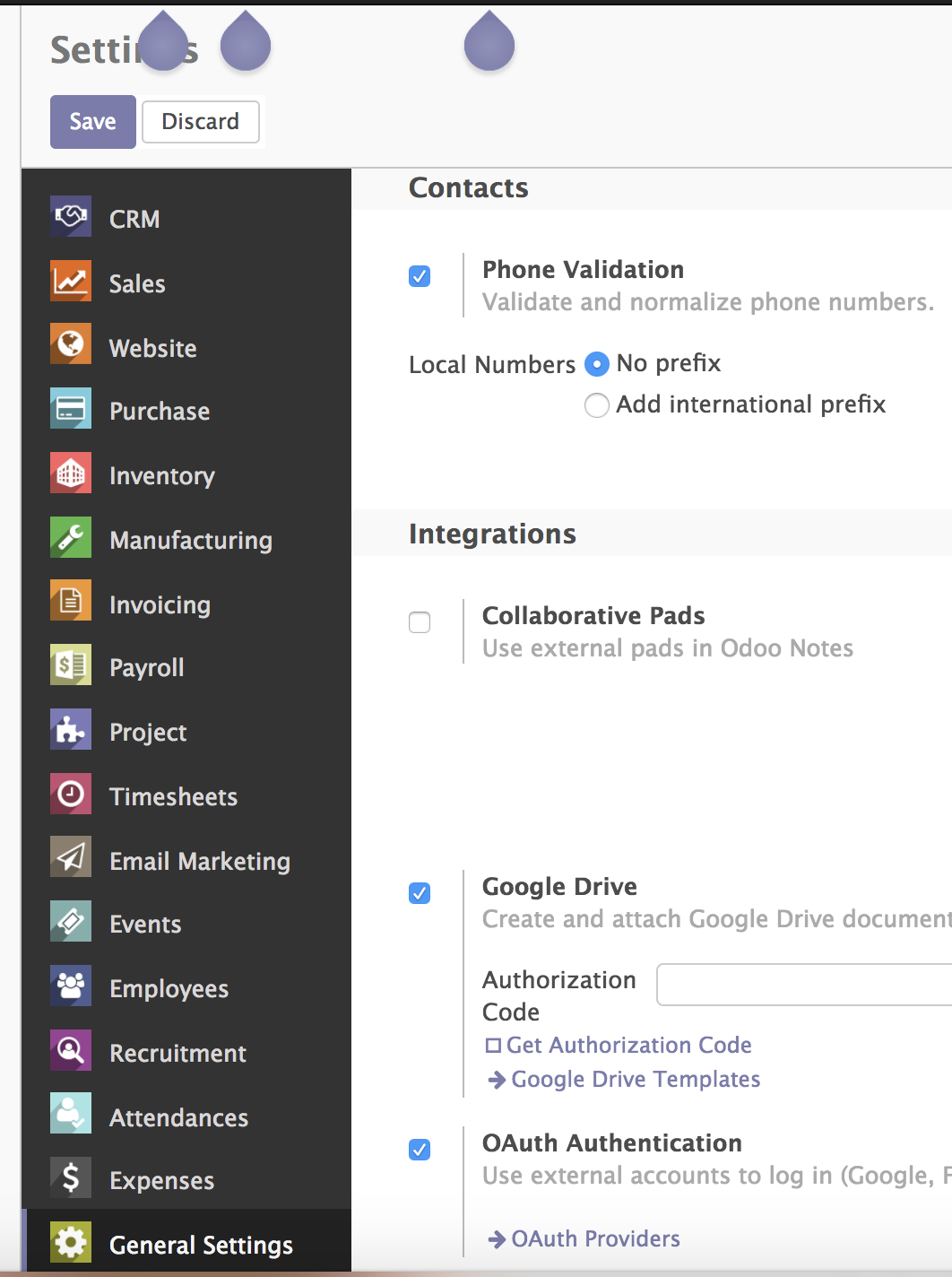The height and width of the screenshot is (1277, 952).
Task: Go to the Sales settings section
Action: (186, 283)
